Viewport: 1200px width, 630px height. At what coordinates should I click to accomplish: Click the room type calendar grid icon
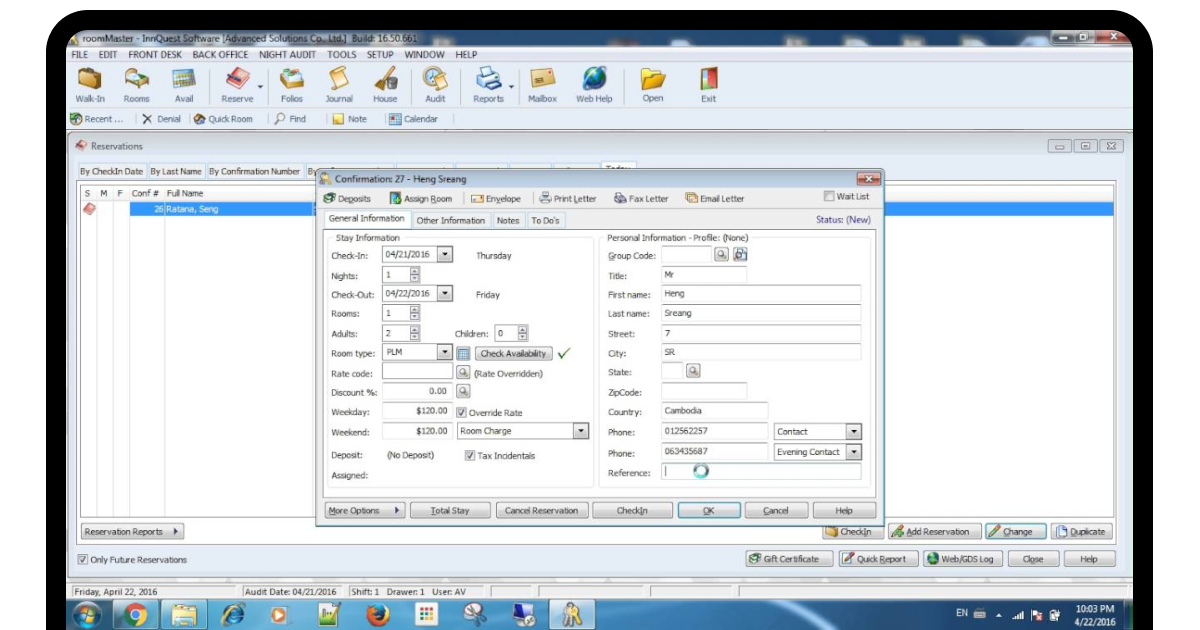[463, 353]
